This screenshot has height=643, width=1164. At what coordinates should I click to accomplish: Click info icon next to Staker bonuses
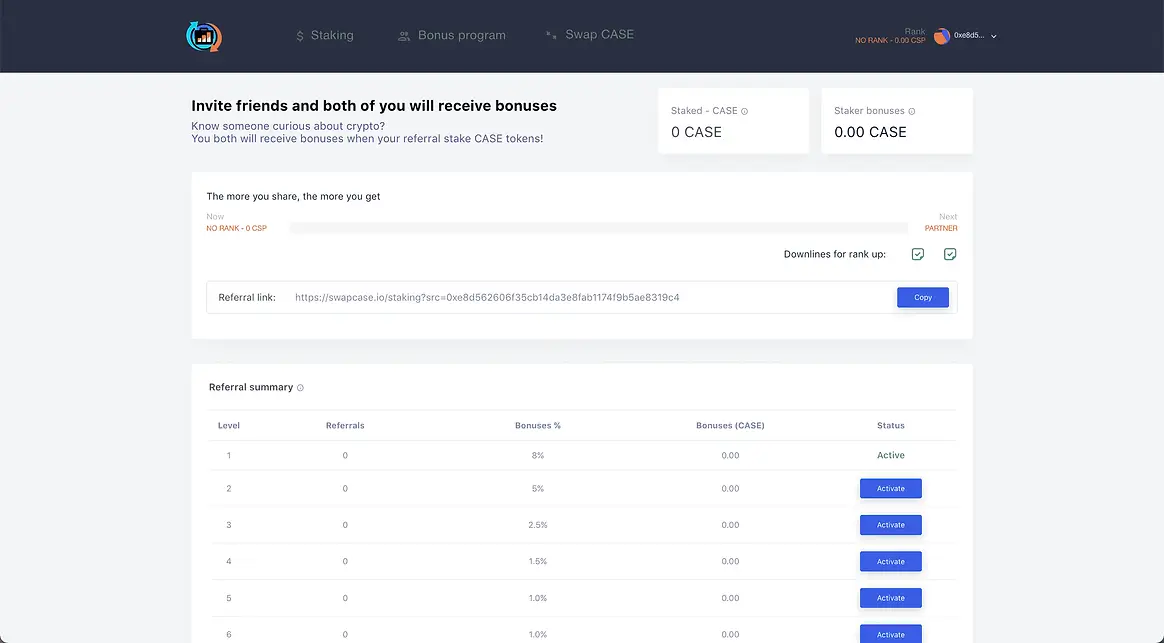pos(911,111)
